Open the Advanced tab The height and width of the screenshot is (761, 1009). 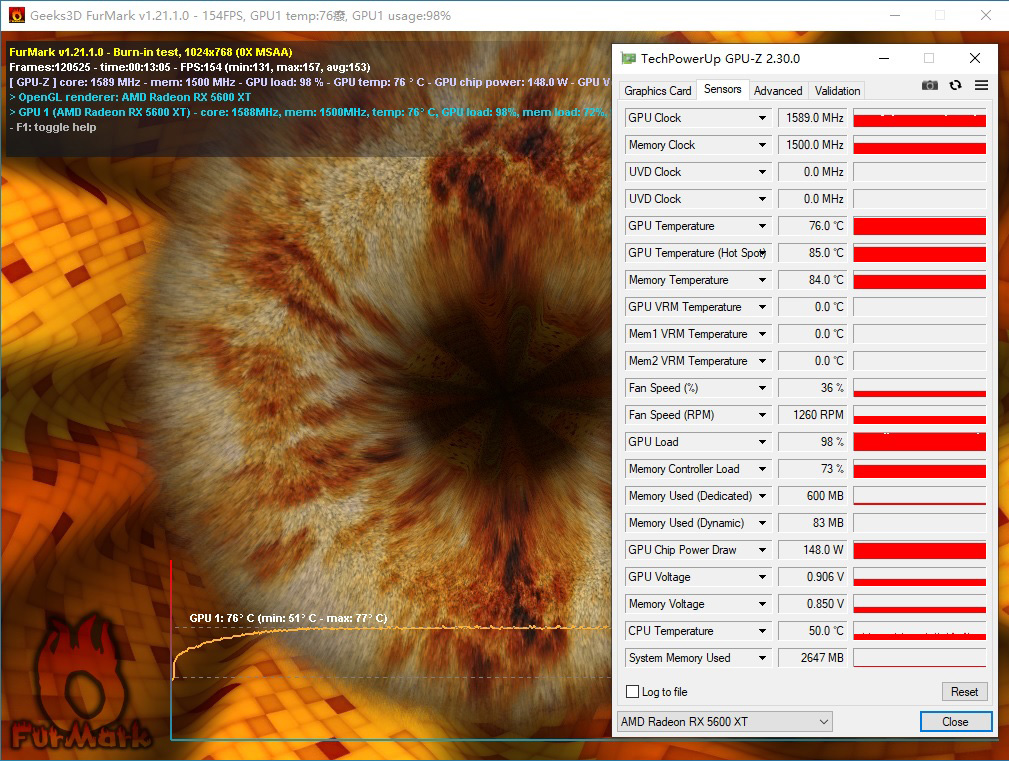tap(778, 91)
